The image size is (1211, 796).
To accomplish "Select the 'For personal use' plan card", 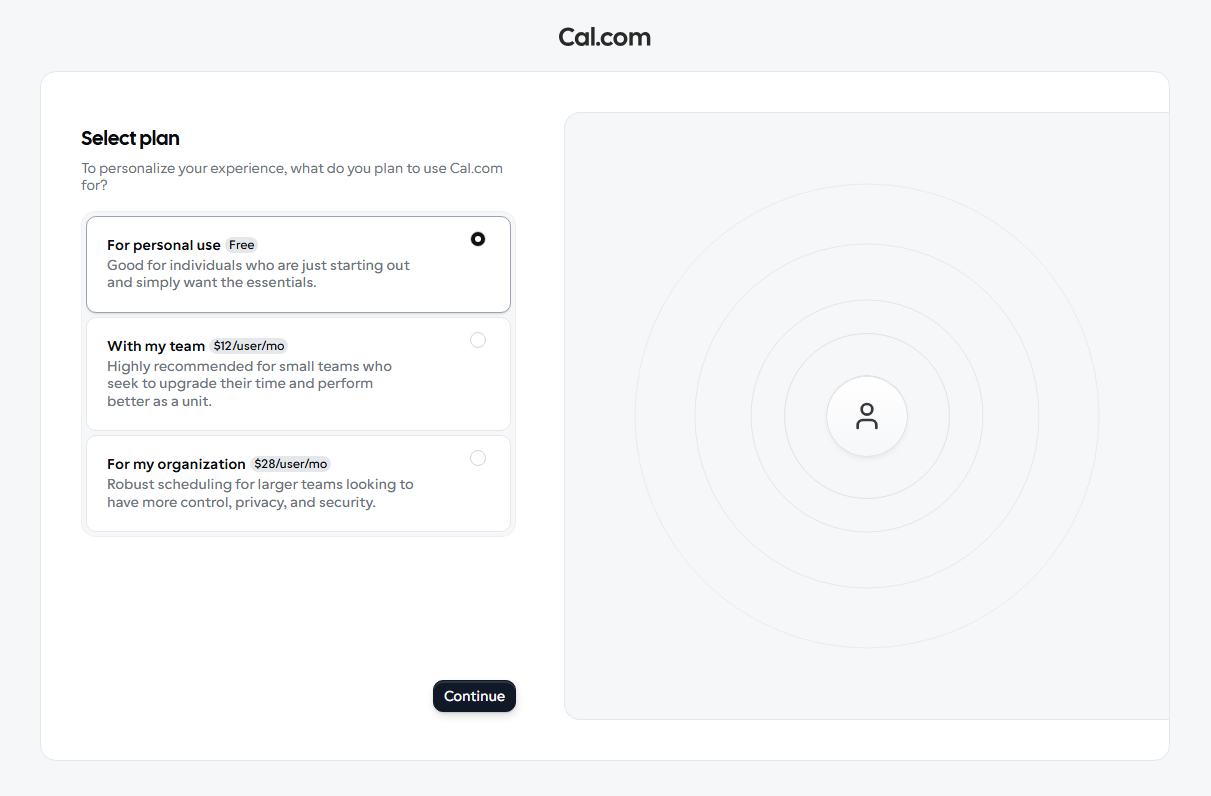I will click(x=298, y=264).
